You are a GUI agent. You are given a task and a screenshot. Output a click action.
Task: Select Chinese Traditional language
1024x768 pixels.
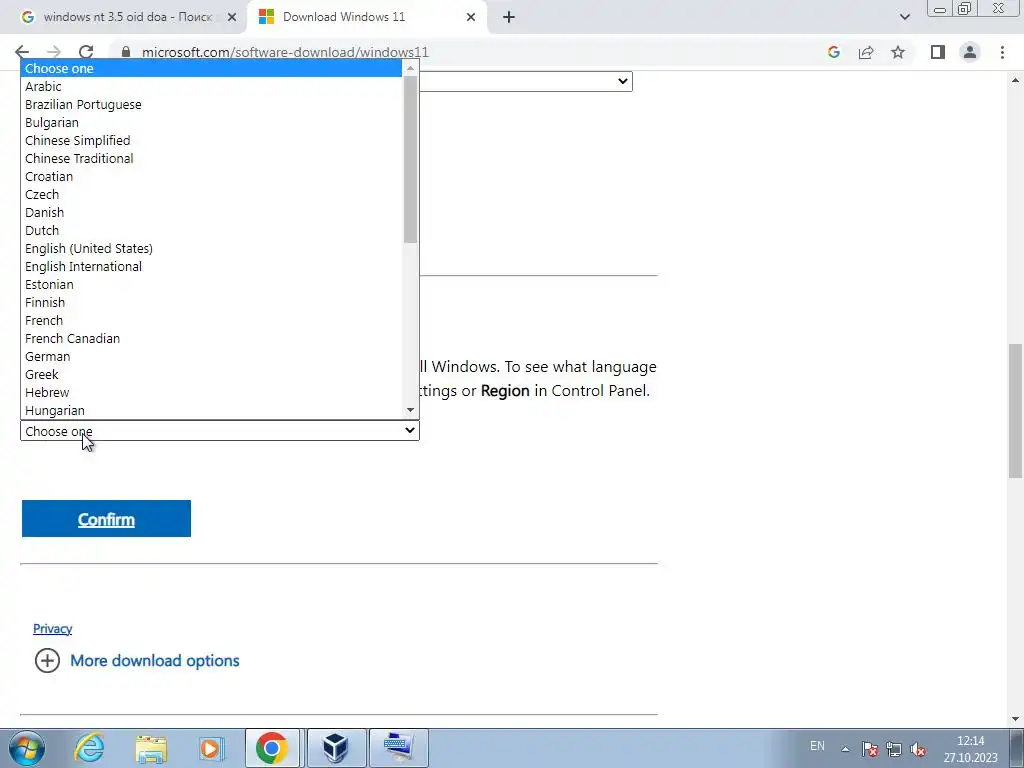point(212,159)
